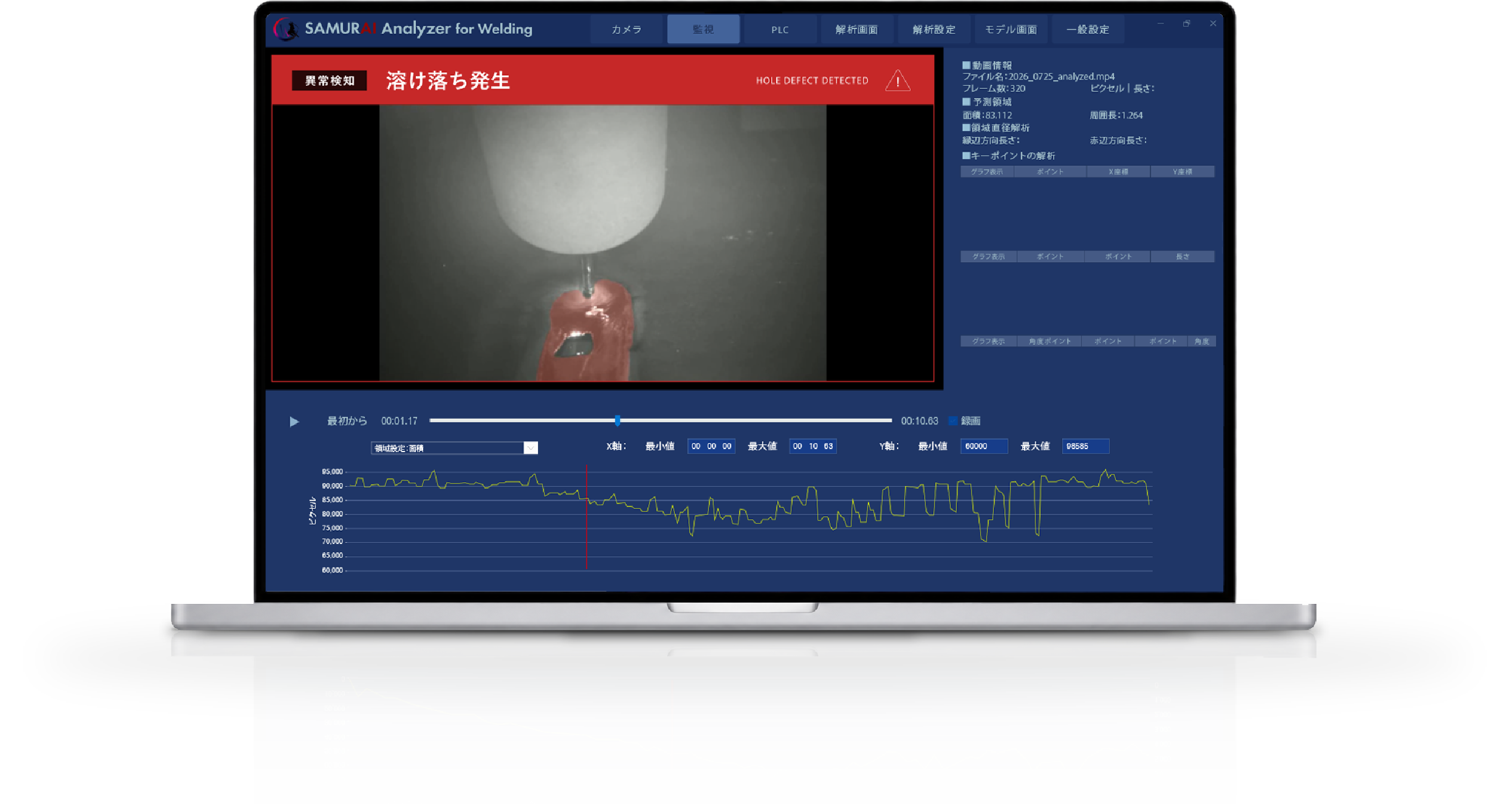Image resolution: width=1512 pixels, height=805 pixels.
Task: Toggle the 録画 recording checkbox
Action: pos(953,421)
